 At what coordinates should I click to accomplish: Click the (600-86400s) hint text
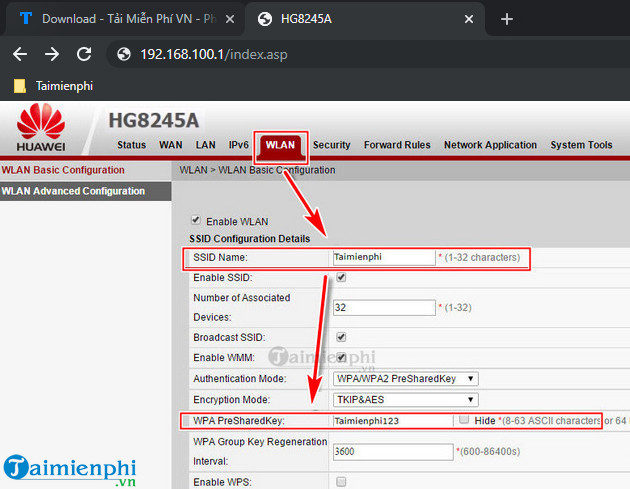[490, 451]
